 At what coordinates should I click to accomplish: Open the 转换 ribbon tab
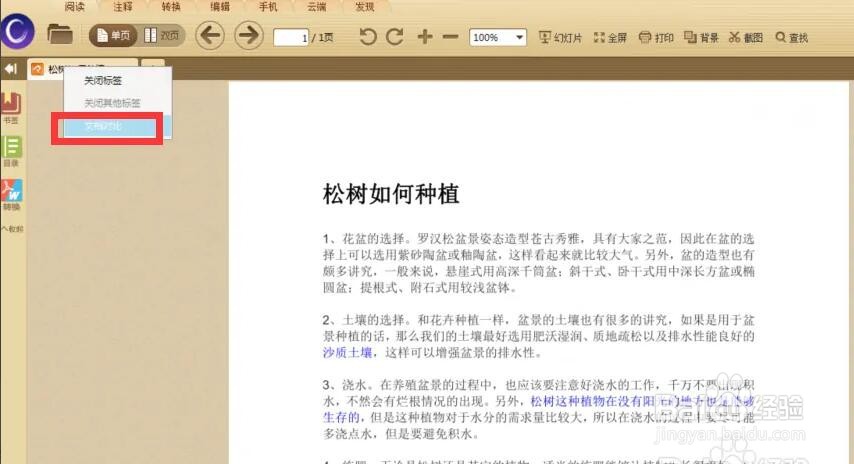point(171,7)
